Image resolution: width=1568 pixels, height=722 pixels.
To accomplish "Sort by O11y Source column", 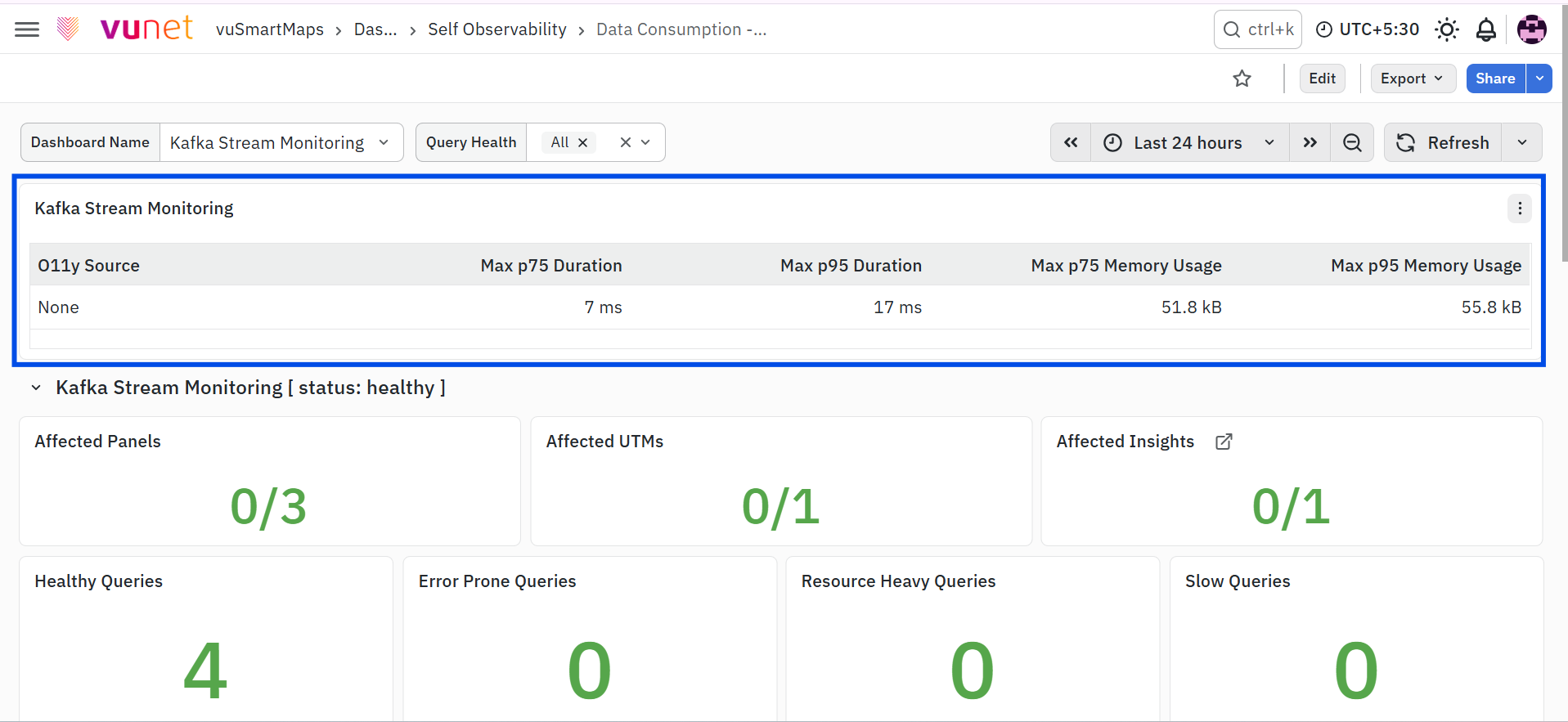I will [89, 266].
